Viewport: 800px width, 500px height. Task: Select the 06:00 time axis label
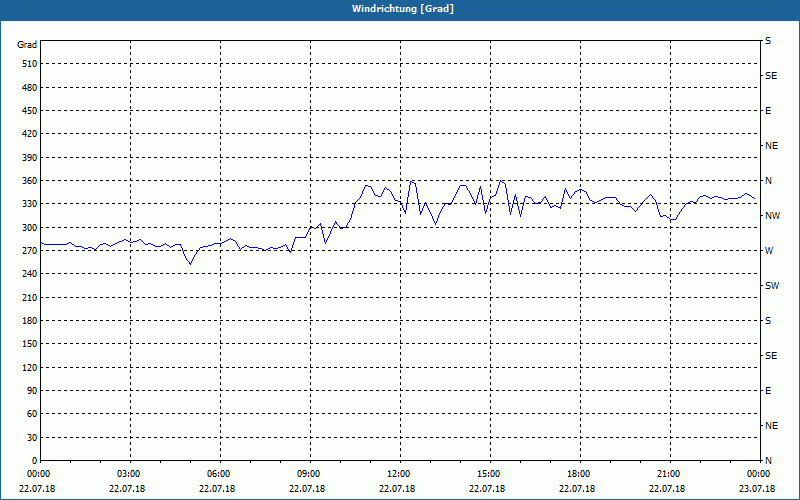(x=220, y=474)
